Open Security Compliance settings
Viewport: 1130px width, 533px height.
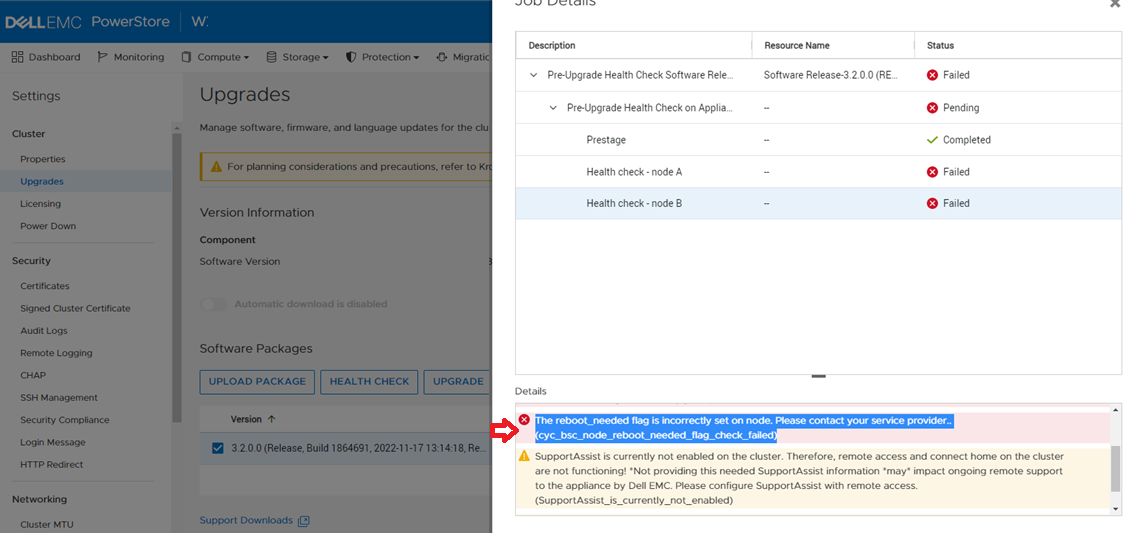tap(65, 420)
